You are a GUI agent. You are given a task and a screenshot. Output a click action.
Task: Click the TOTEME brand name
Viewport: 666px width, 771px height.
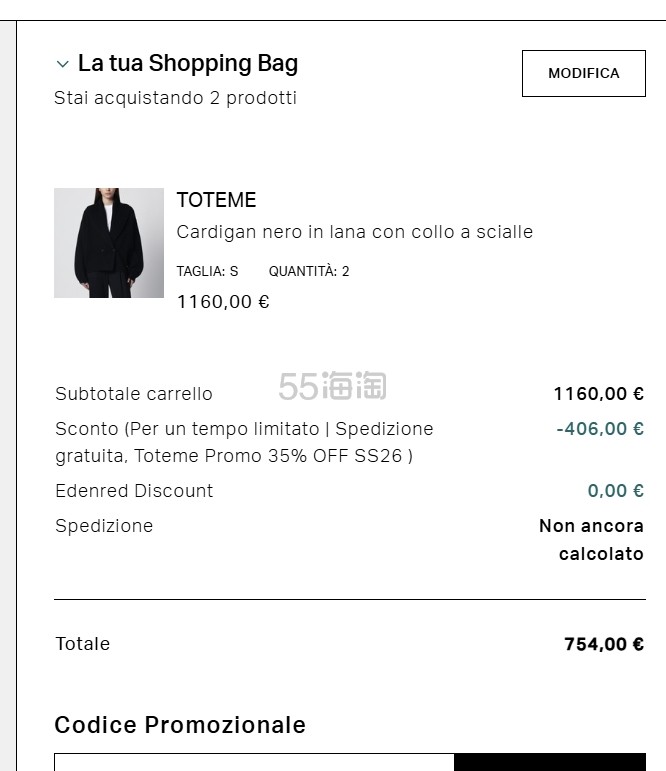216,200
